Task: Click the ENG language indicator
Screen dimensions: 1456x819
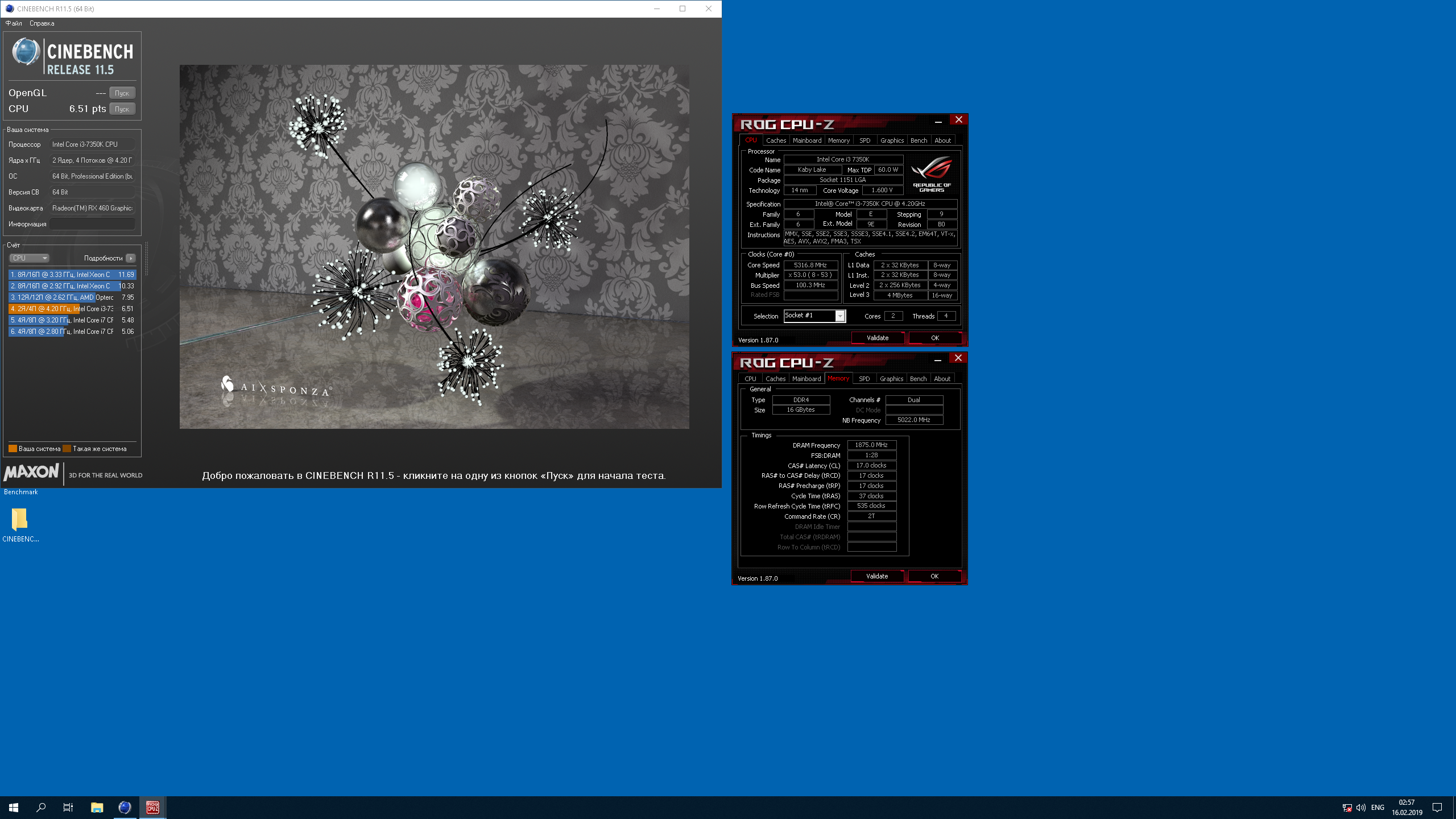Action: 1378,808
